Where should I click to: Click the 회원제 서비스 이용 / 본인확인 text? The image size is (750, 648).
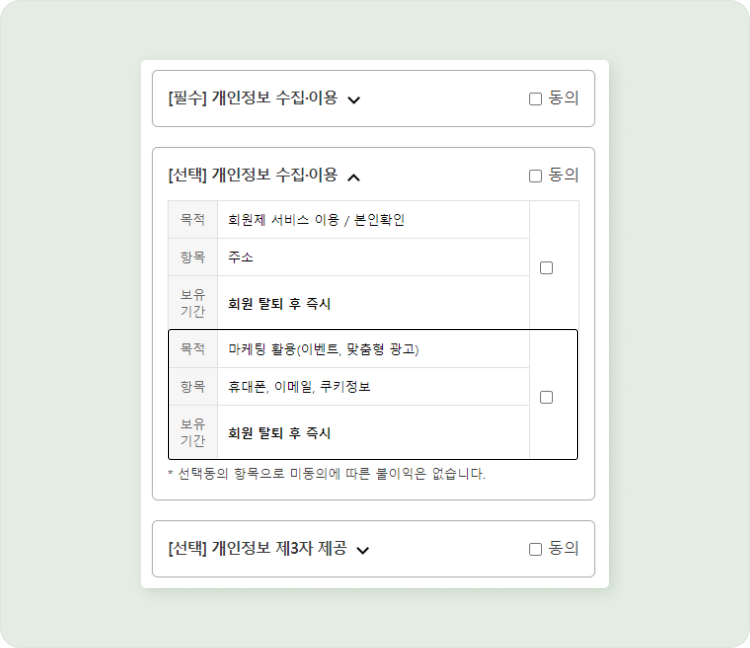point(316,220)
